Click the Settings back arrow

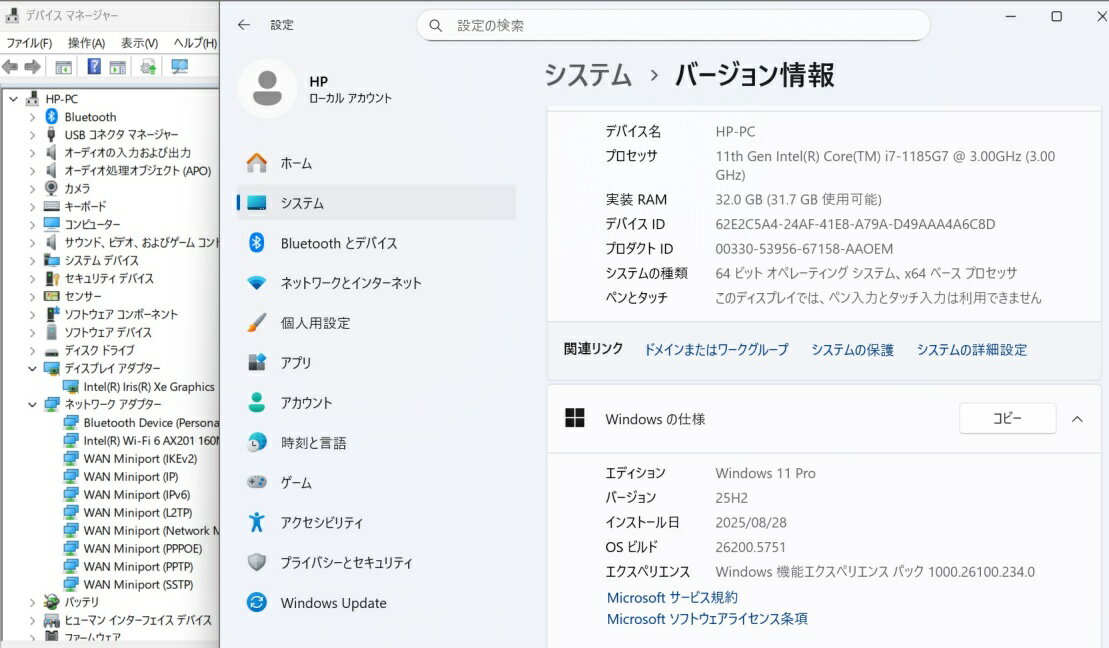(x=244, y=25)
